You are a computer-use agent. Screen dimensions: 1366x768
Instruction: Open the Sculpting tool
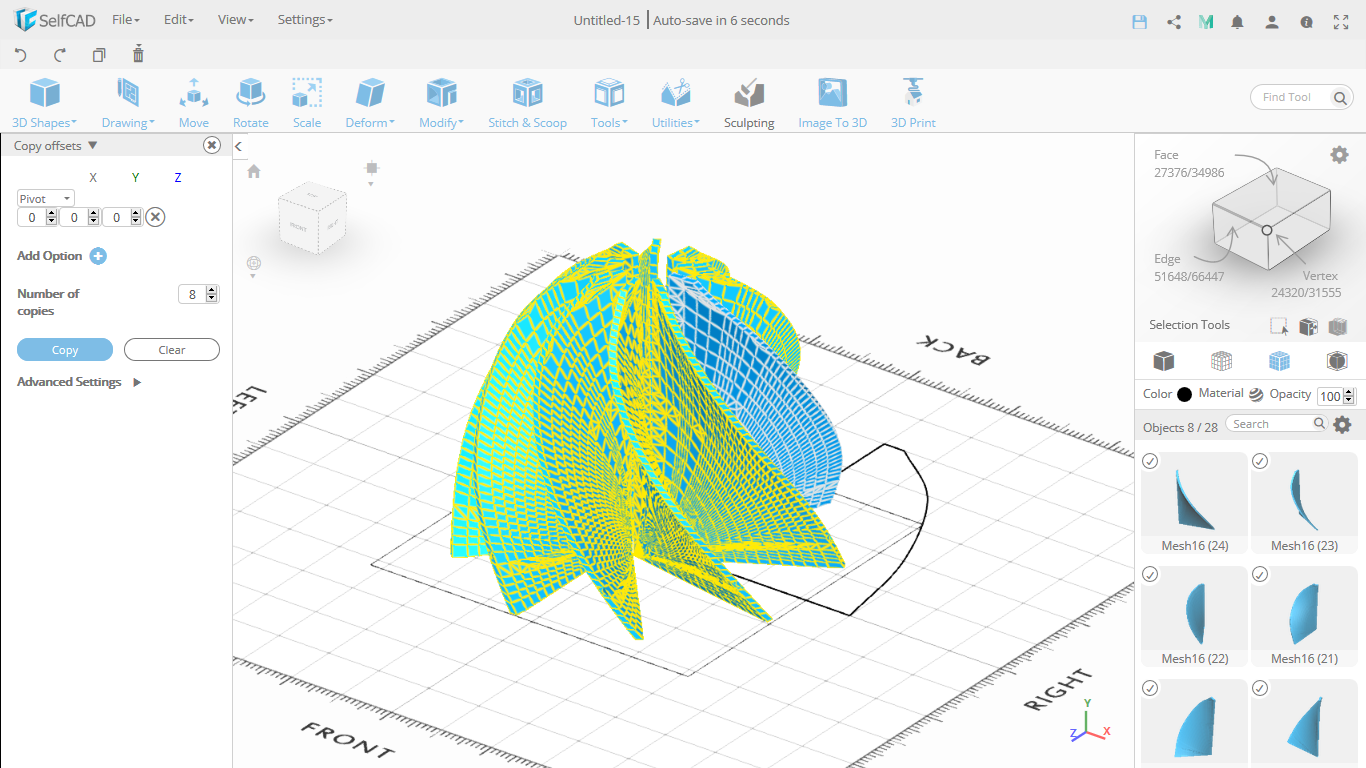coord(749,104)
